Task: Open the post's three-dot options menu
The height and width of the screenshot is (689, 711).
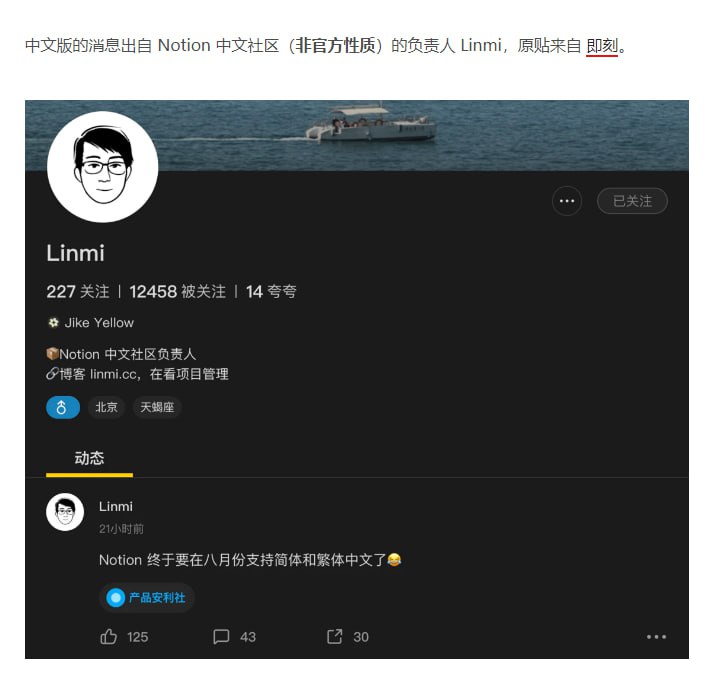Action: point(656,637)
